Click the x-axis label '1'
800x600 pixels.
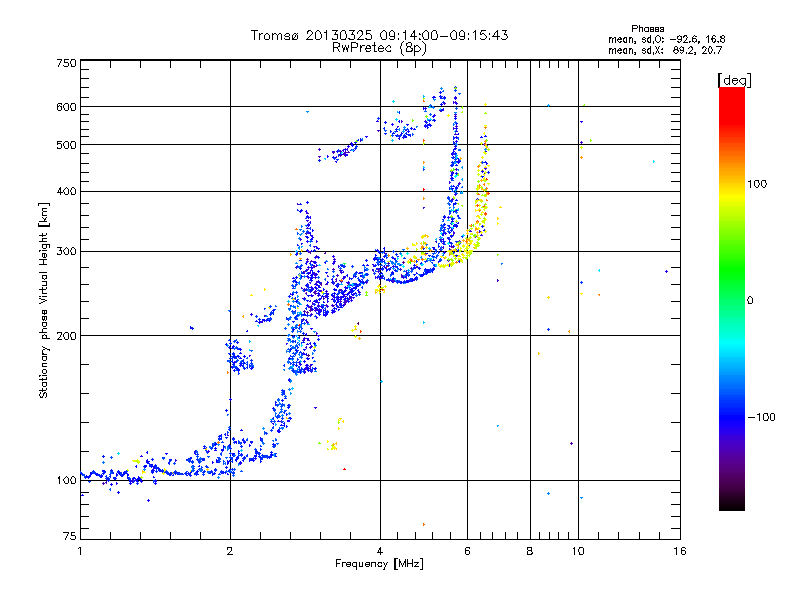coord(80,551)
